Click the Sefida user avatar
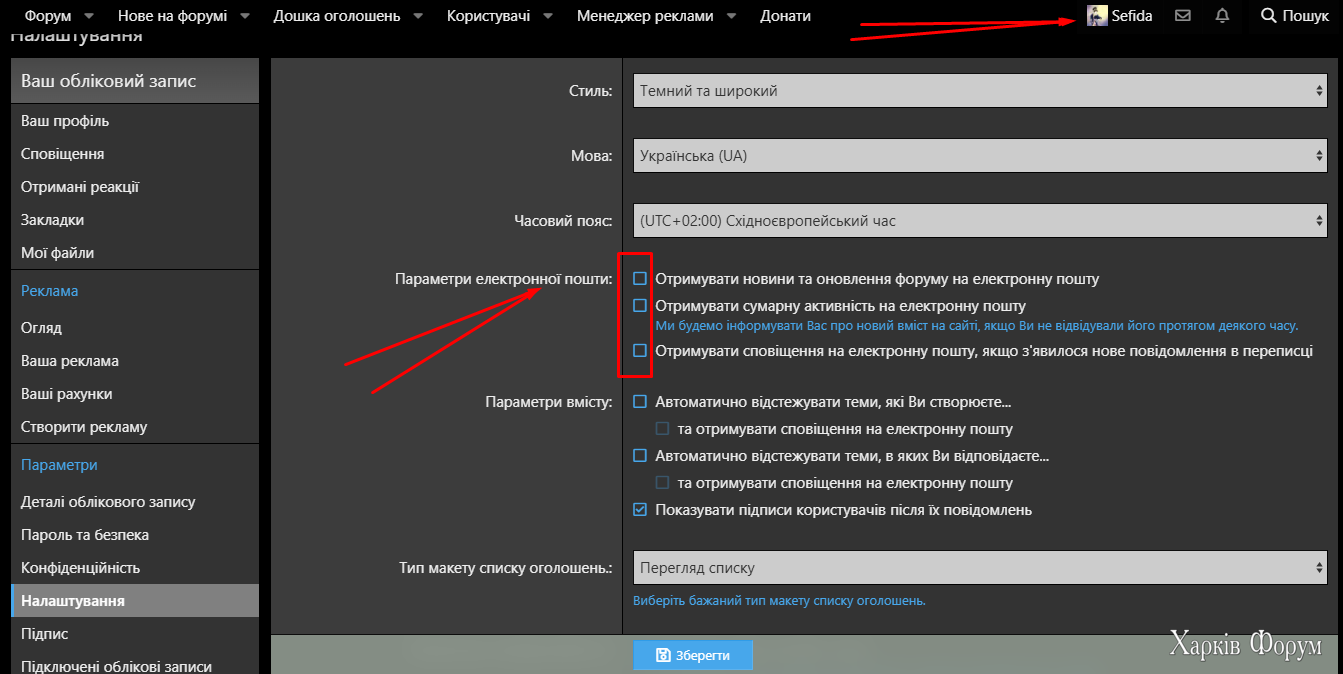 pyautogui.click(x=1097, y=16)
